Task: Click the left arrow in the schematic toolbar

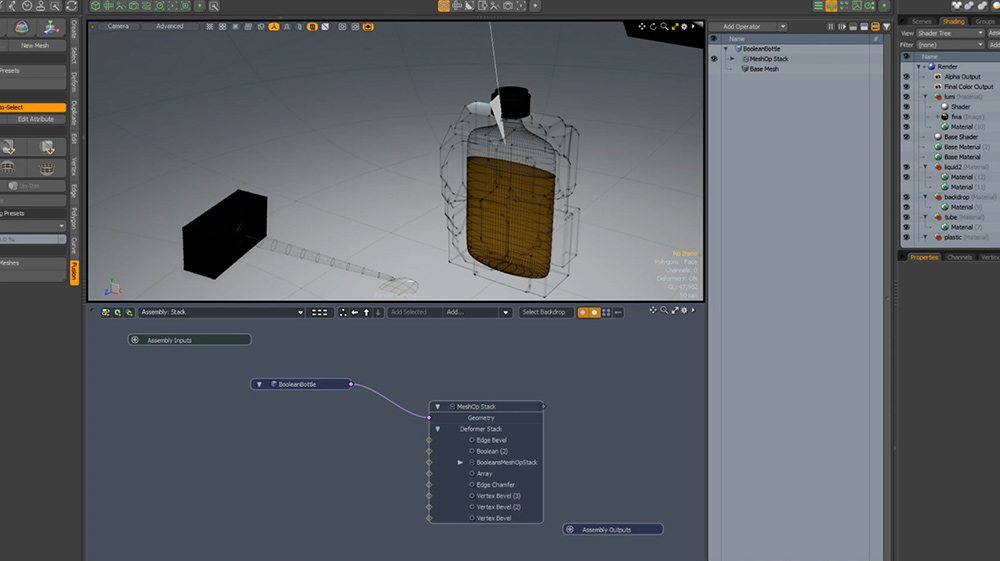Action: pyautogui.click(x=355, y=312)
